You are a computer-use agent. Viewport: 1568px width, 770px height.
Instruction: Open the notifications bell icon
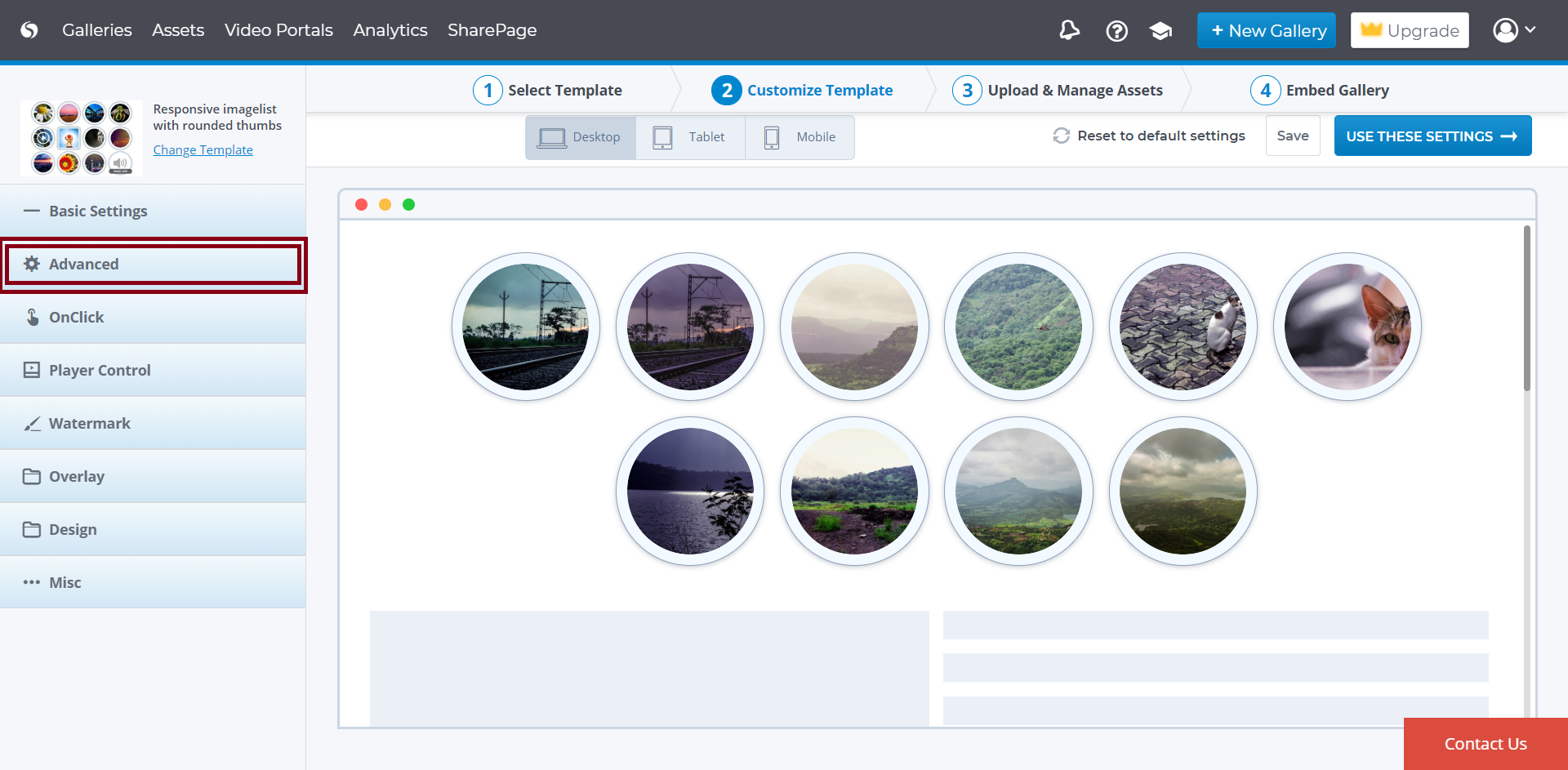point(1069,30)
